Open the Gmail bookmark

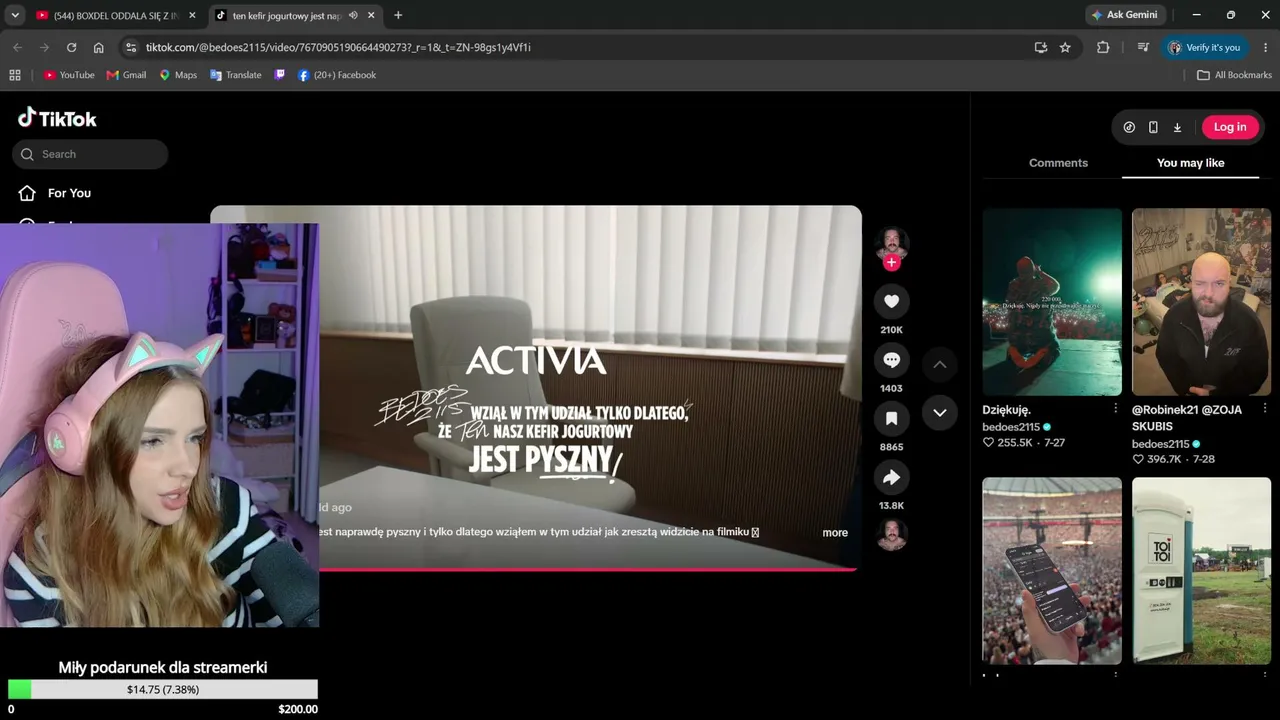127,75
